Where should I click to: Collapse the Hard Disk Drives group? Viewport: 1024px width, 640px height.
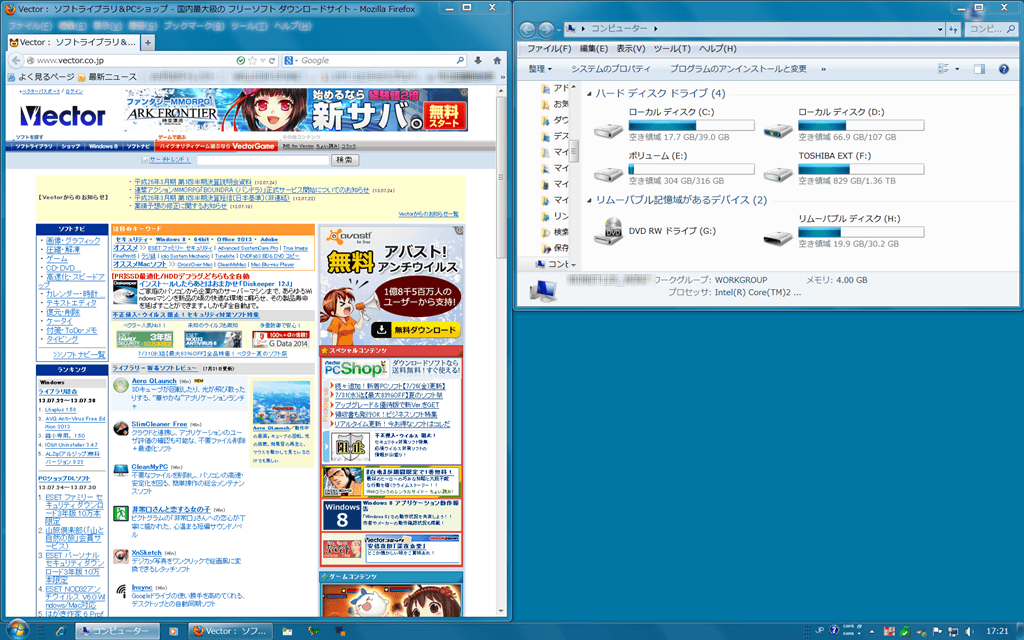click(x=589, y=94)
